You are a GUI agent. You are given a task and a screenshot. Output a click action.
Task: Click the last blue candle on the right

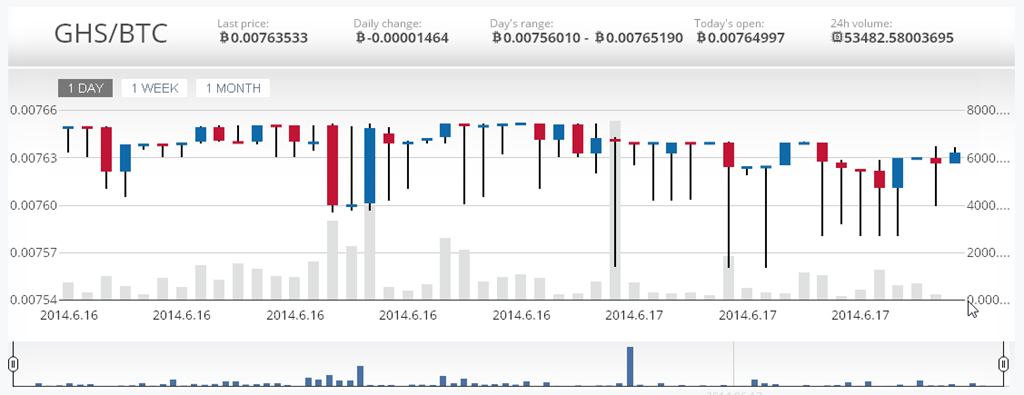[x=955, y=157]
